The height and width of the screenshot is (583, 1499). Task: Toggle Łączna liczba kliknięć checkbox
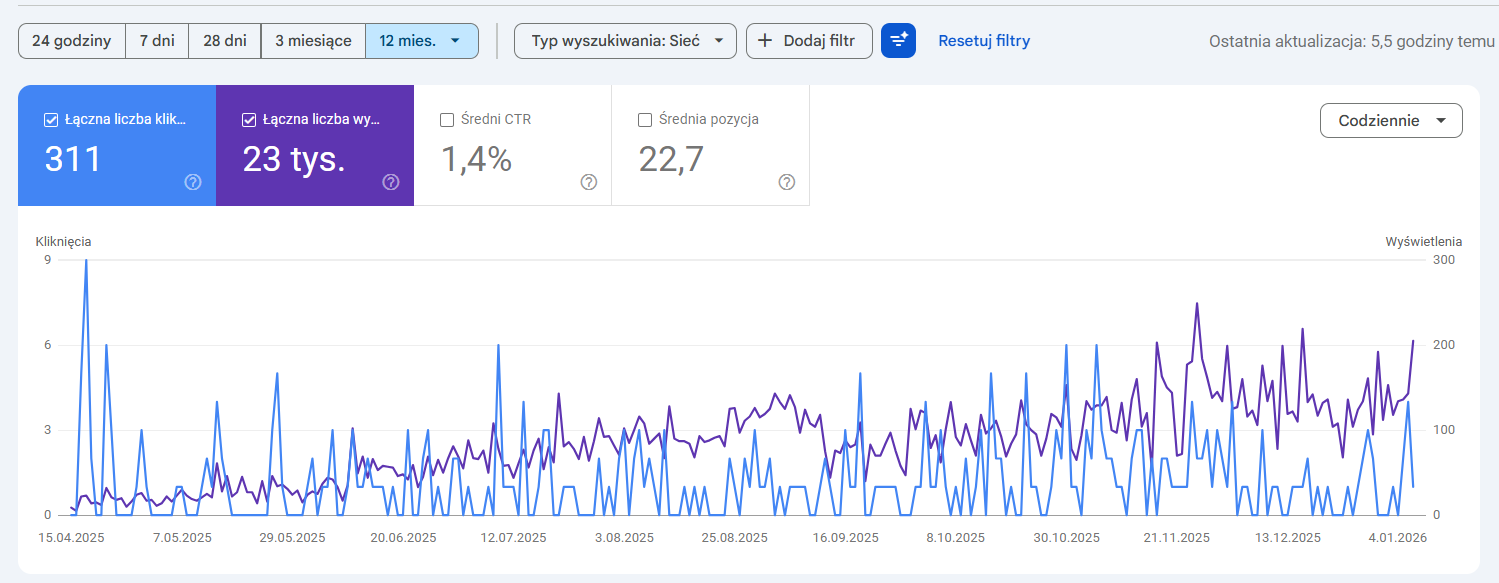pos(51,120)
